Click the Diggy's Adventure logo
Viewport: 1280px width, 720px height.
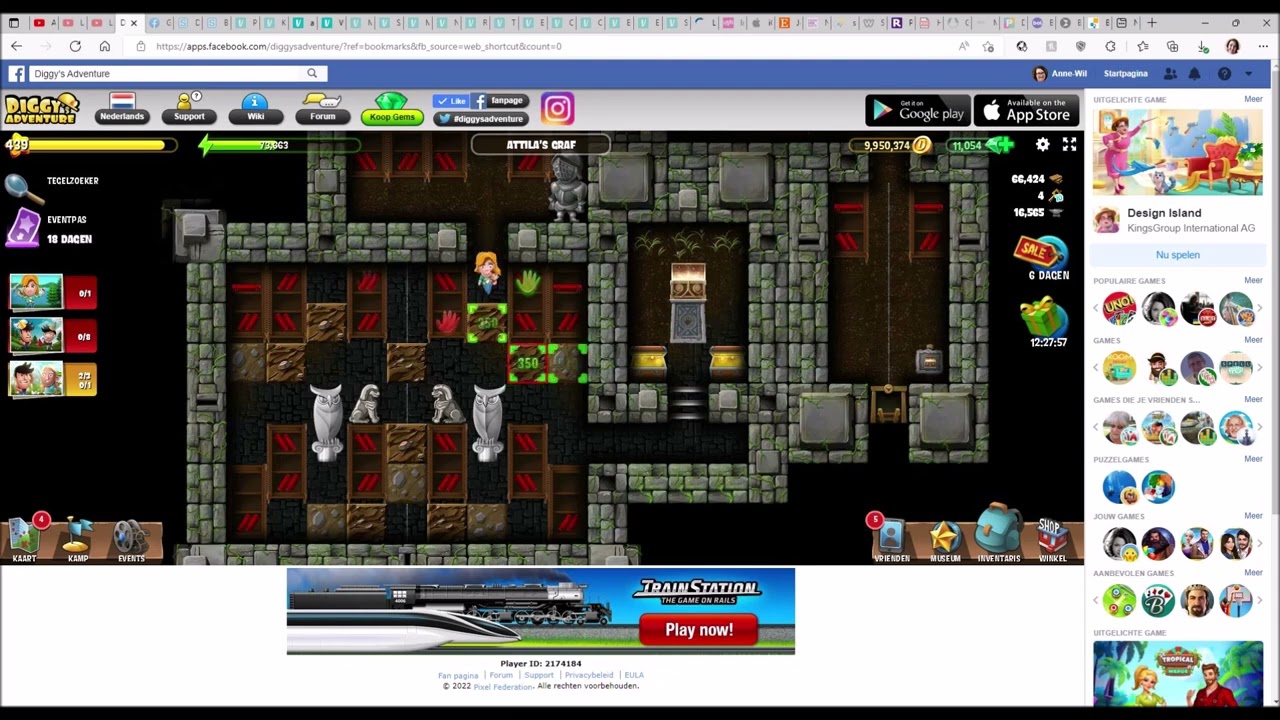coord(41,109)
